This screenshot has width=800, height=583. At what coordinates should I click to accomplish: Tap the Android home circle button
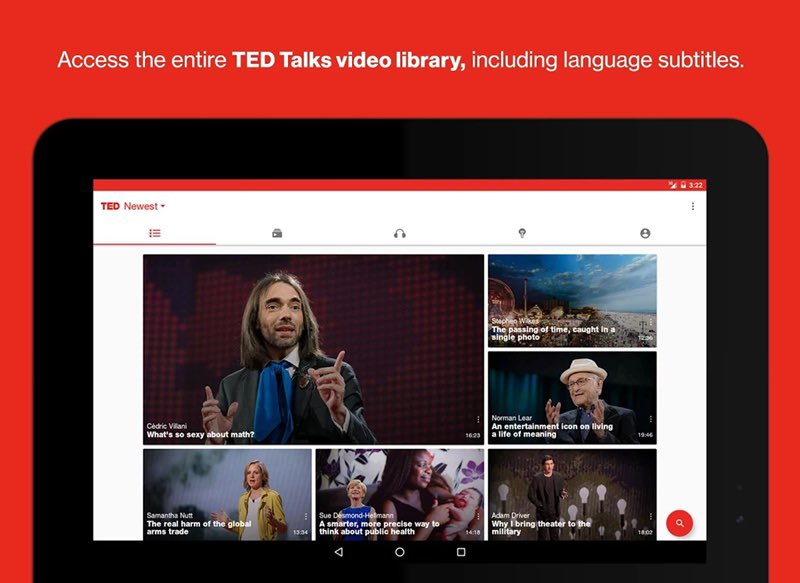coord(399,552)
